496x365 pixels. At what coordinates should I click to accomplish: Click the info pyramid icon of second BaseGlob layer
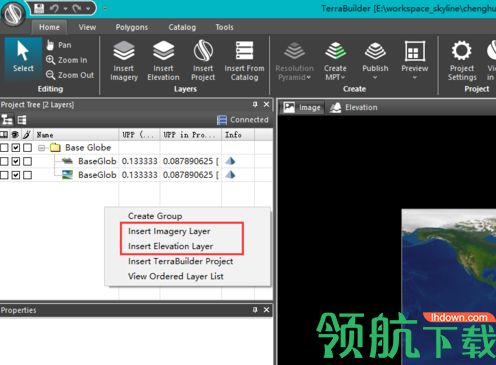[230, 175]
